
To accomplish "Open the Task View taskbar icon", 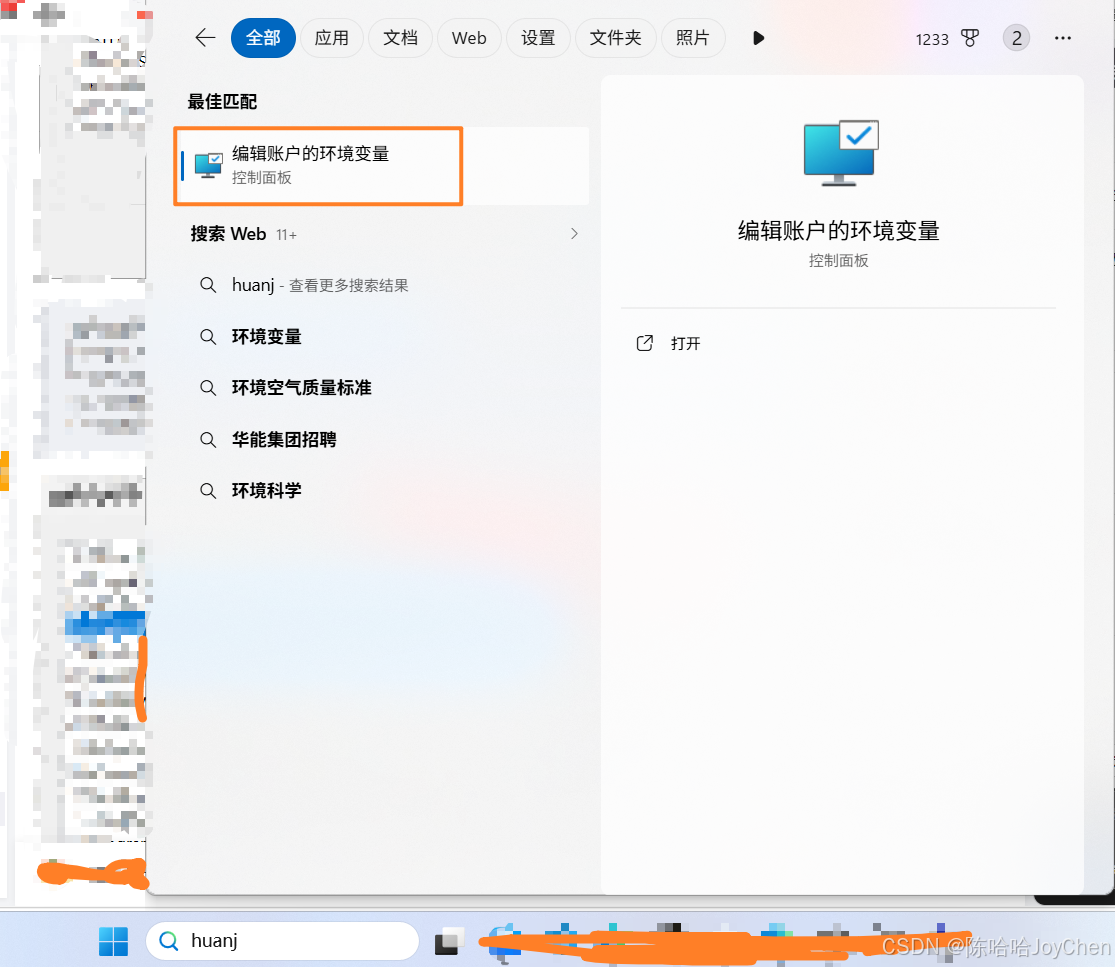I will tap(449, 941).
